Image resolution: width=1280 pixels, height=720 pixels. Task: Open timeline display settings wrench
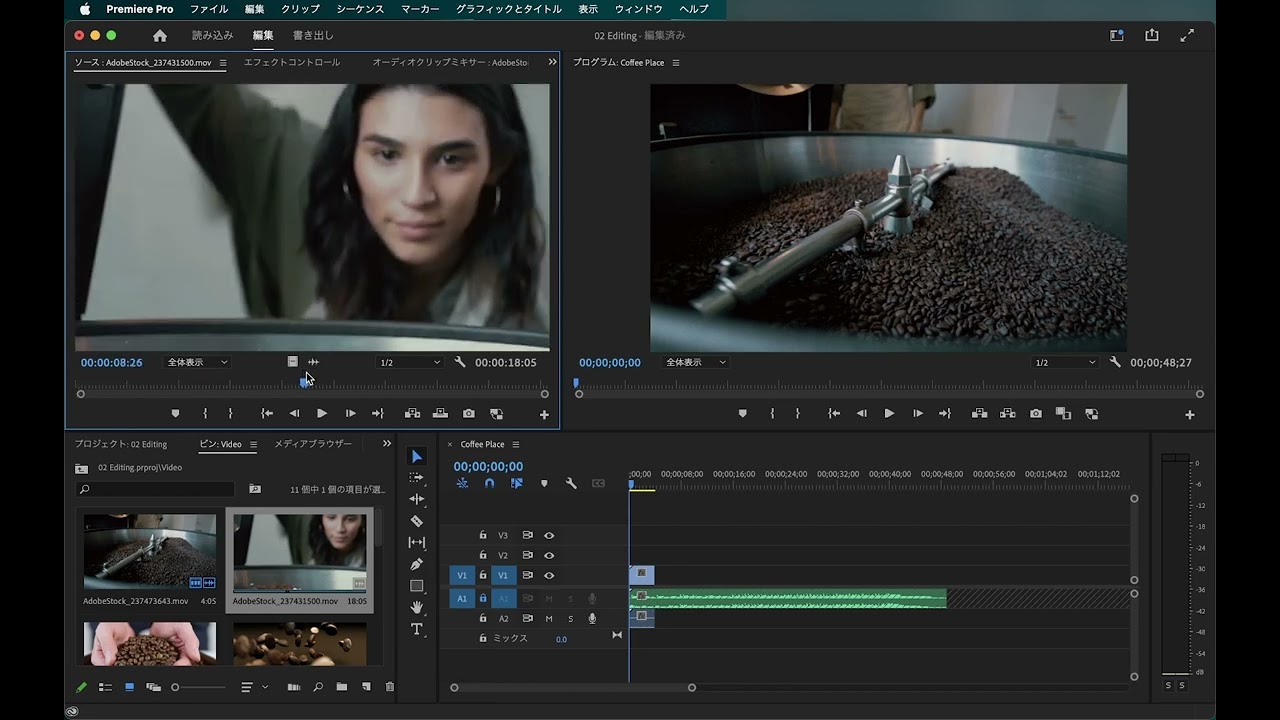[571, 483]
